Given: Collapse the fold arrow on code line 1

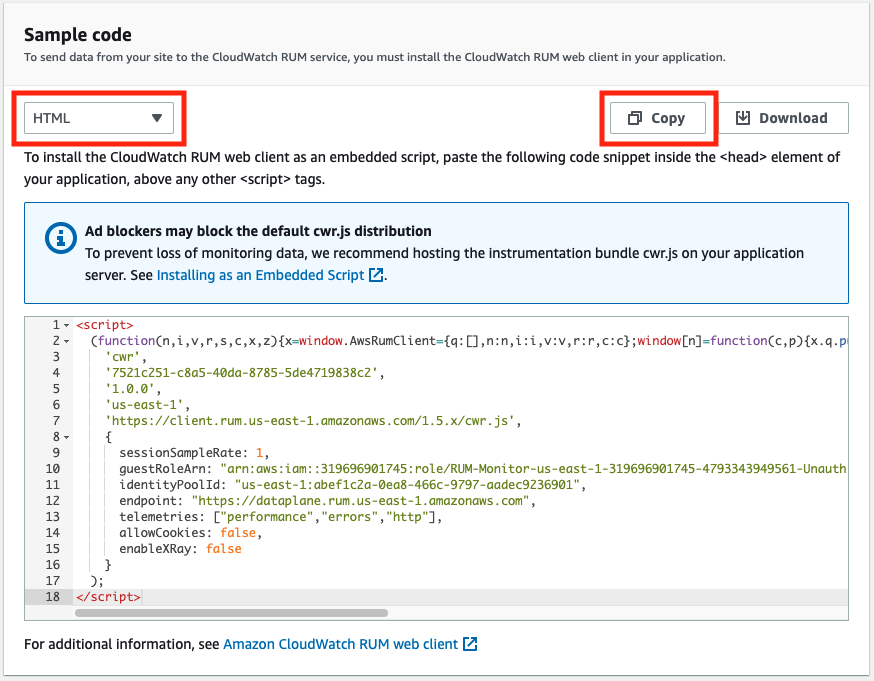Looking at the screenshot, I should [x=66, y=325].
